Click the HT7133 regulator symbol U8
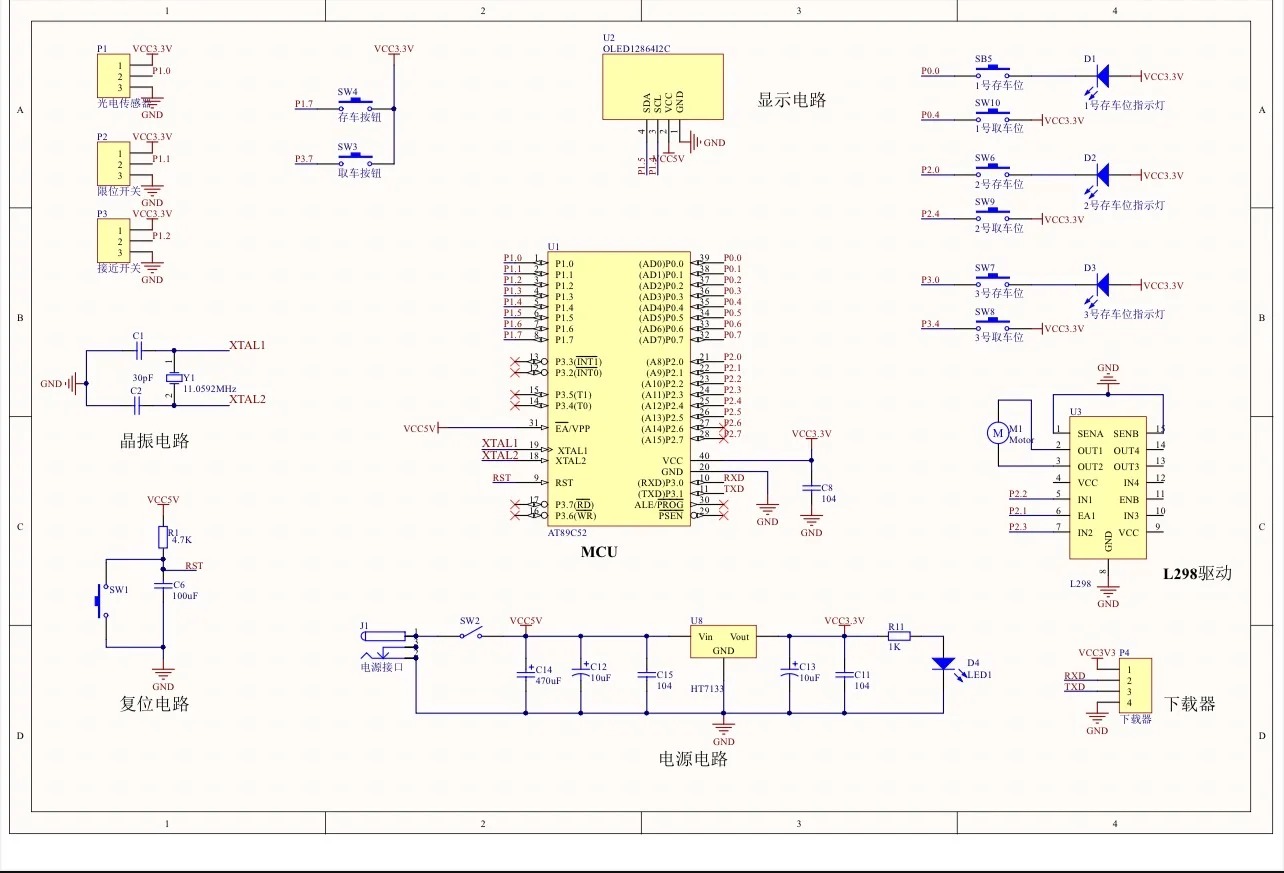The image size is (1284, 873). click(724, 643)
